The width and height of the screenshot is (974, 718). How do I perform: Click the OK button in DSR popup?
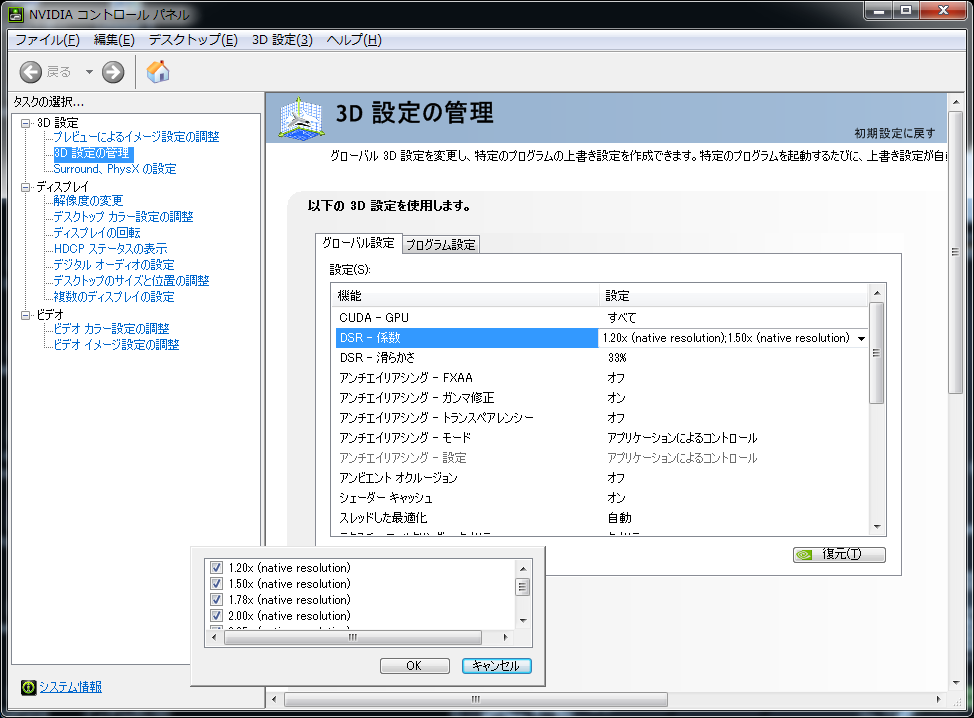click(414, 666)
